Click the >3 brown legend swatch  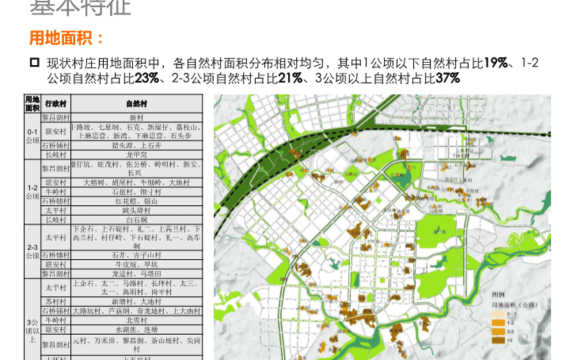498,340
